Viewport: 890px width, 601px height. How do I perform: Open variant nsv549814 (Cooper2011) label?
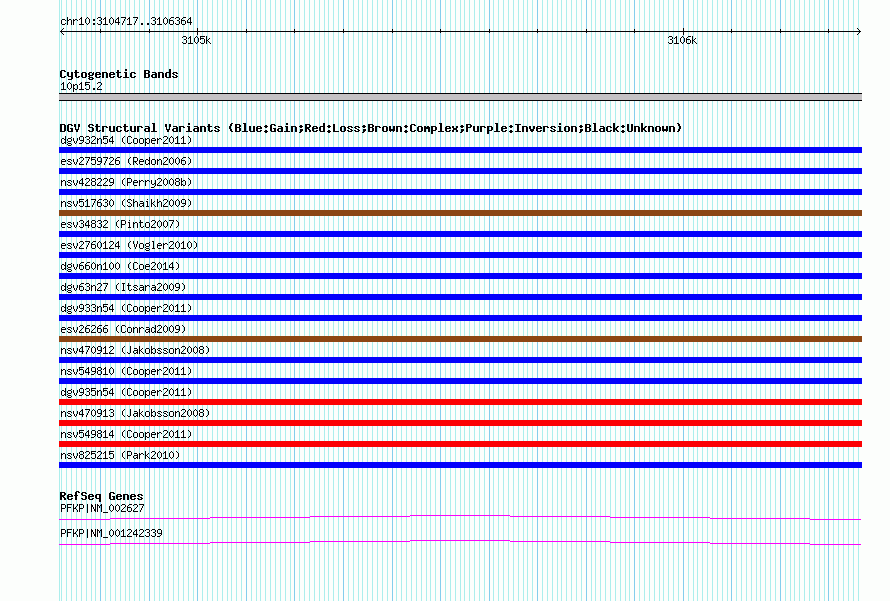126,434
